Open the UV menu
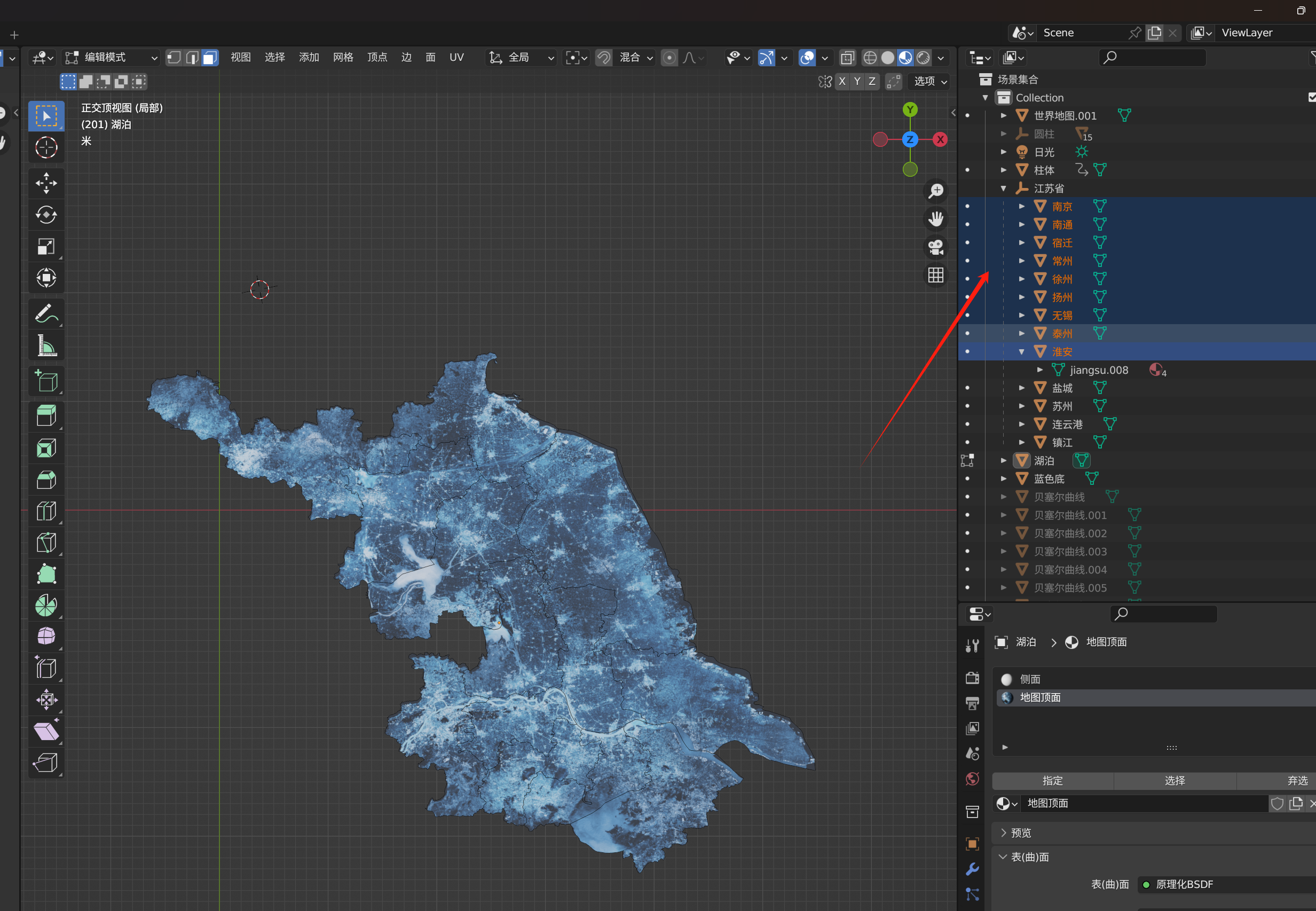This screenshot has height=911, width=1316. pyautogui.click(x=456, y=58)
